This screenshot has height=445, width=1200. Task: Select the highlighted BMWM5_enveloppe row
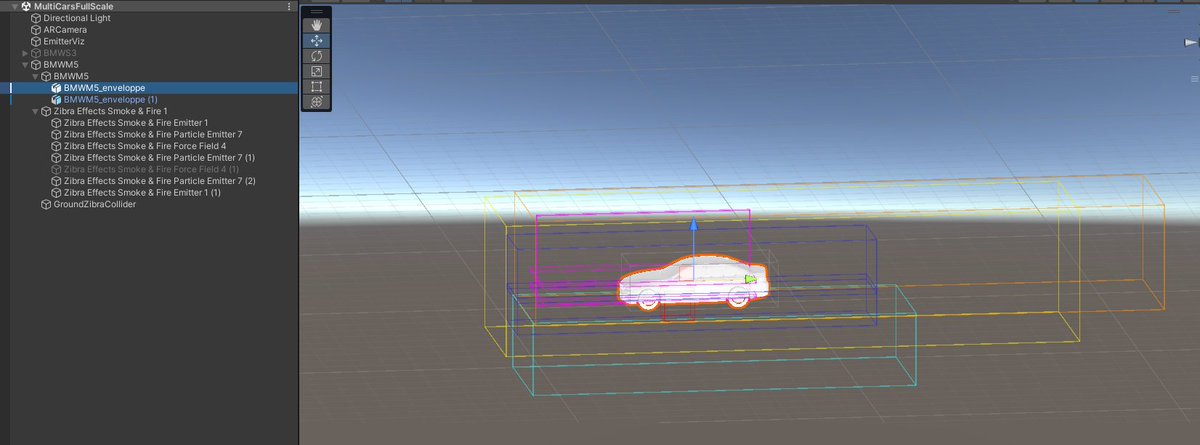(x=149, y=88)
